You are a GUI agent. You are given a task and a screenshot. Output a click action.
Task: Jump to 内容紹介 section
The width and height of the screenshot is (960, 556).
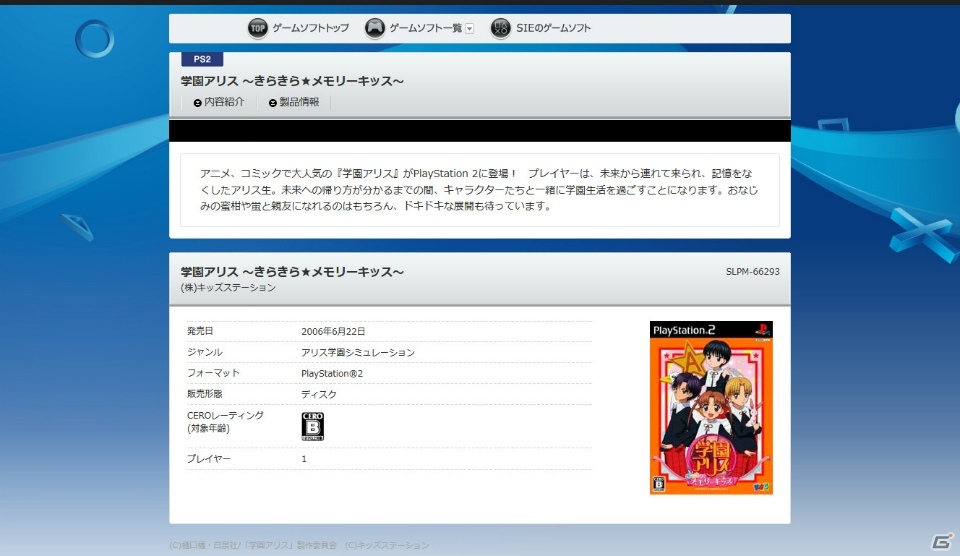224,102
